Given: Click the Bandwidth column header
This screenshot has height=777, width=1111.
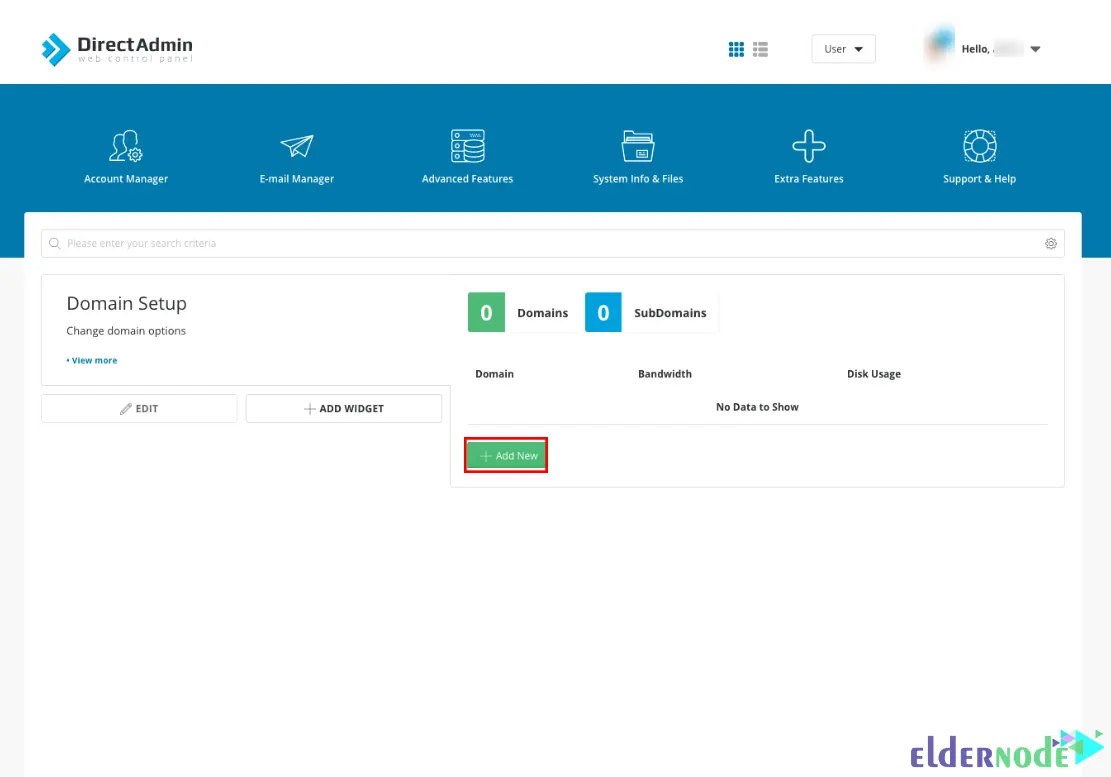Looking at the screenshot, I should (x=665, y=374).
